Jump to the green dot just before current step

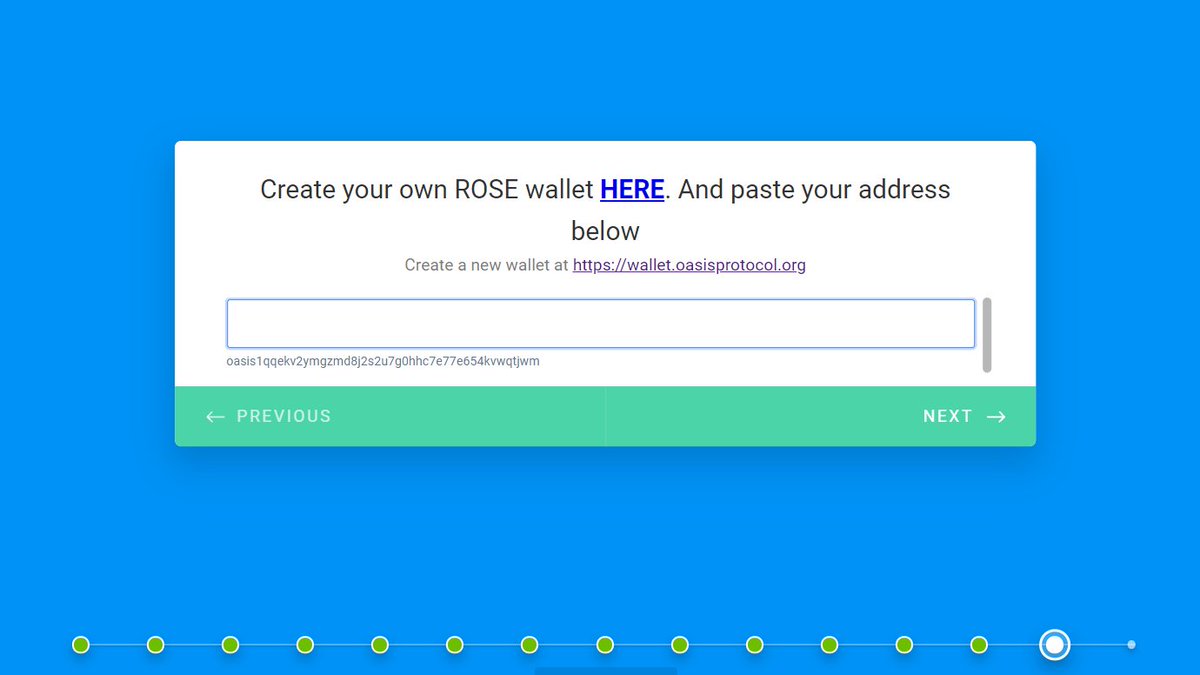click(979, 645)
